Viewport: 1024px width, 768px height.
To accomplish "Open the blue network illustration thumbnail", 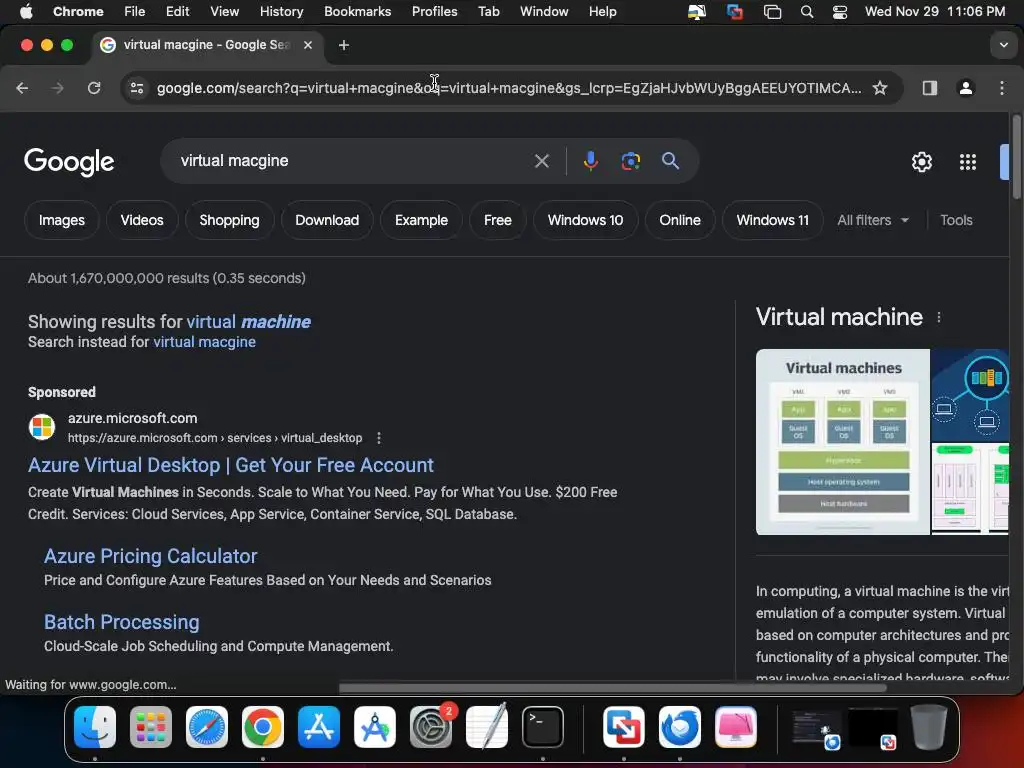I will (x=970, y=395).
